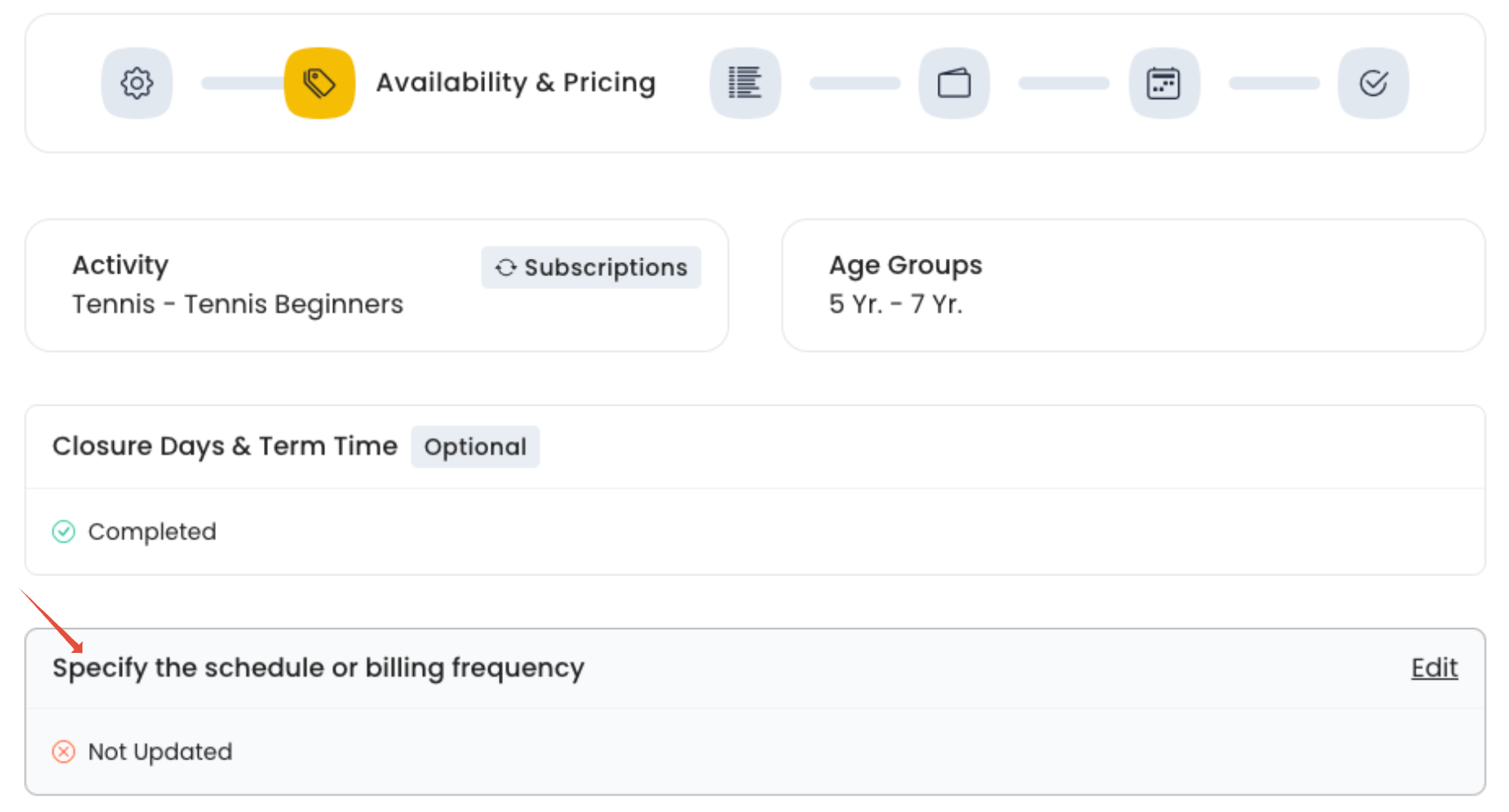This screenshot has height=812, width=1509.
Task: Jump to the final checkmark step icon
Action: [x=1373, y=83]
